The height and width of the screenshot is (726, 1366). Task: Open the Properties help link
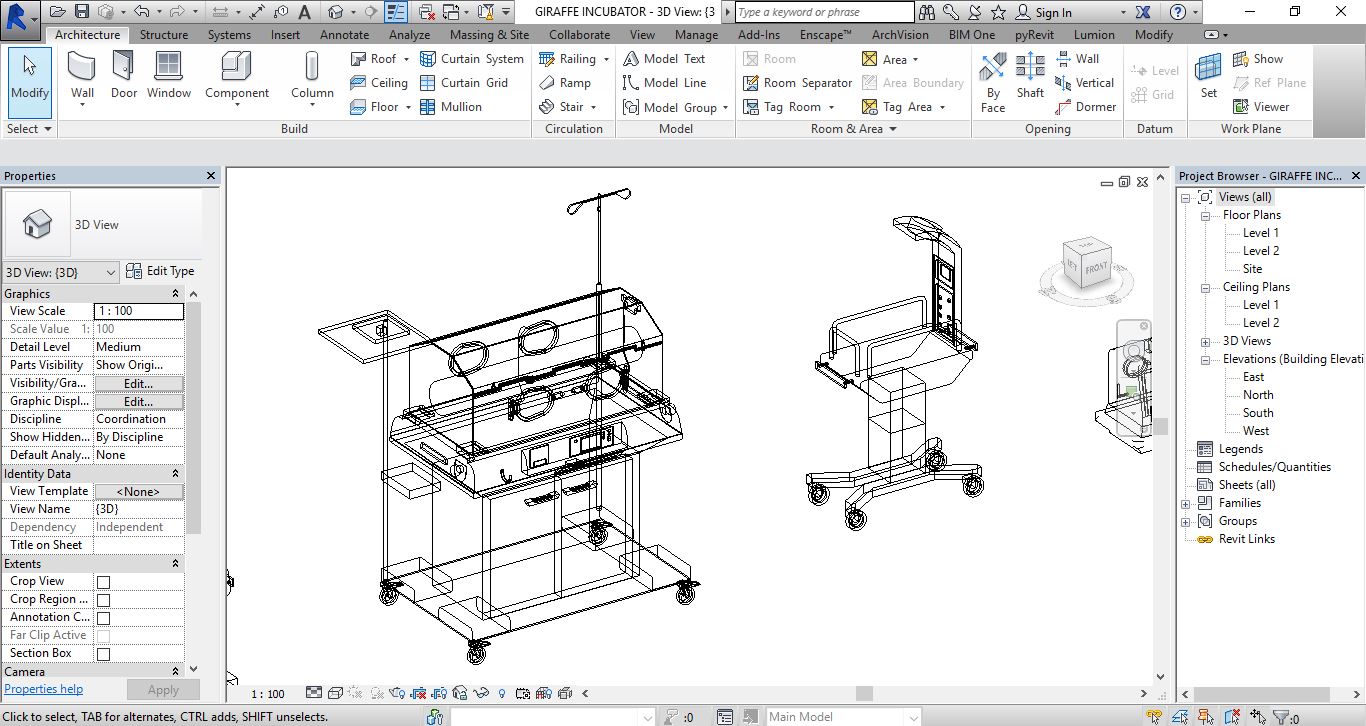(x=44, y=689)
